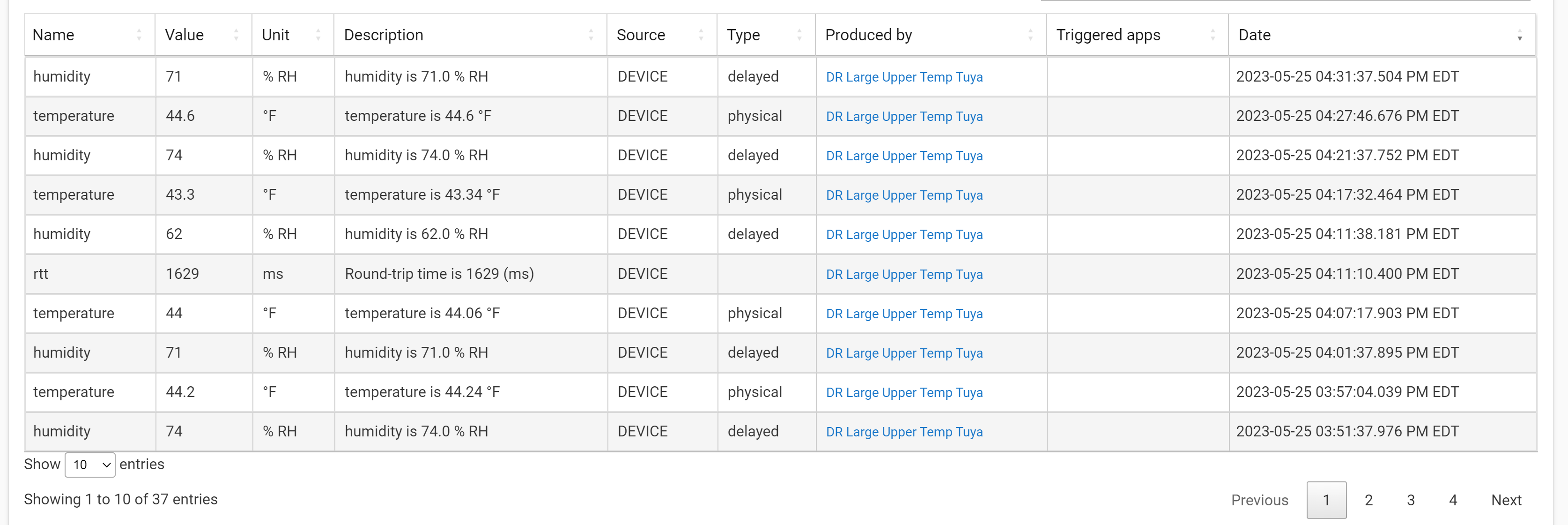Open device link in 04:07:17.903 PM row
The image size is (1568, 525).
pos(904,314)
